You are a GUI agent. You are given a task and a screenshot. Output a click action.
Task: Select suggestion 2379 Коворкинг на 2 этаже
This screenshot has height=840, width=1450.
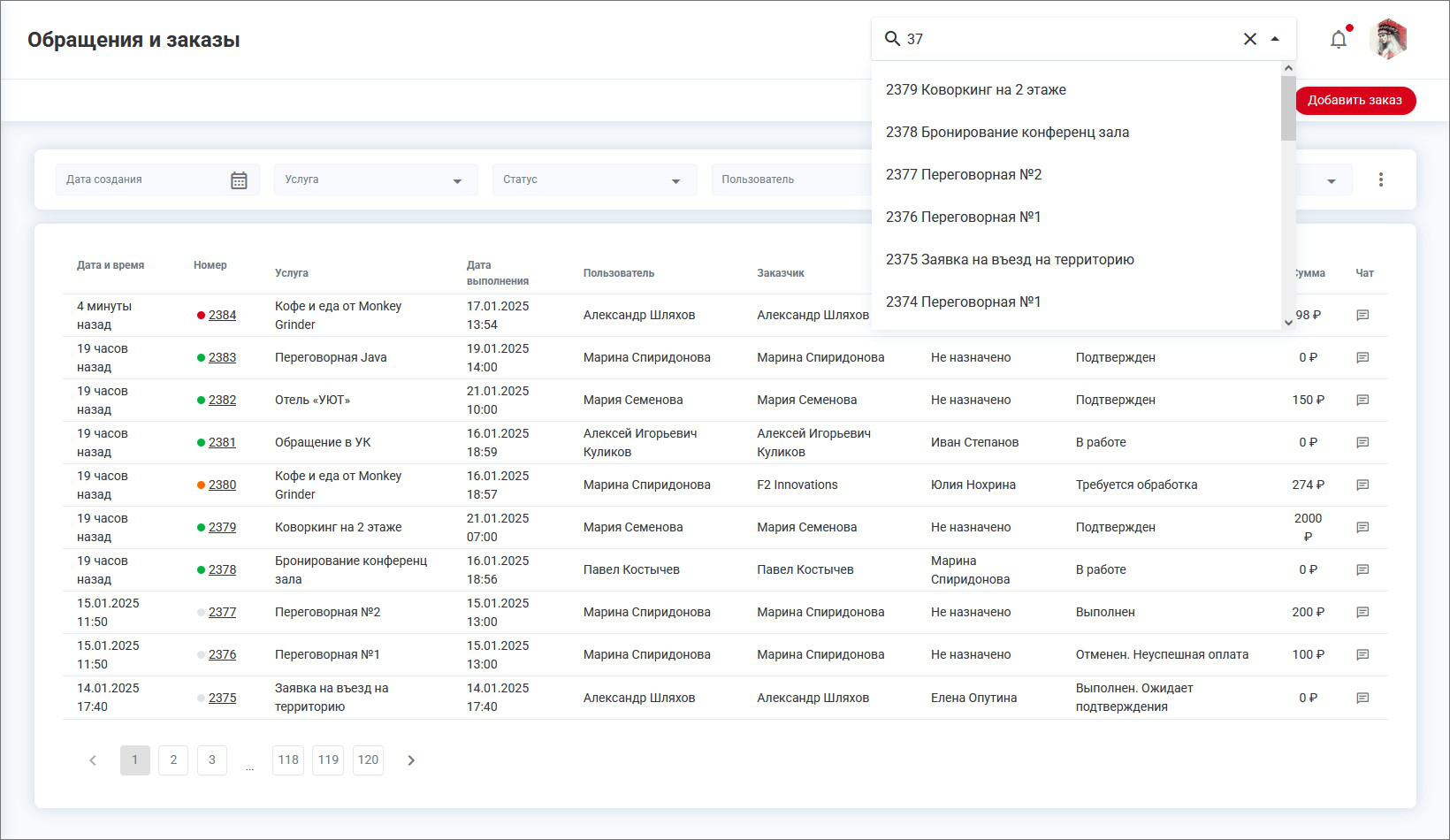click(x=976, y=90)
